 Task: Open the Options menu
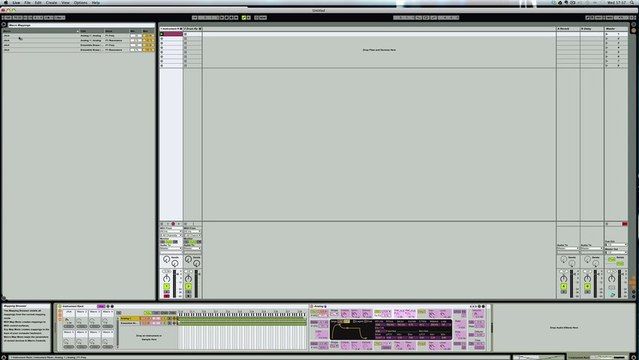click(80, 2)
